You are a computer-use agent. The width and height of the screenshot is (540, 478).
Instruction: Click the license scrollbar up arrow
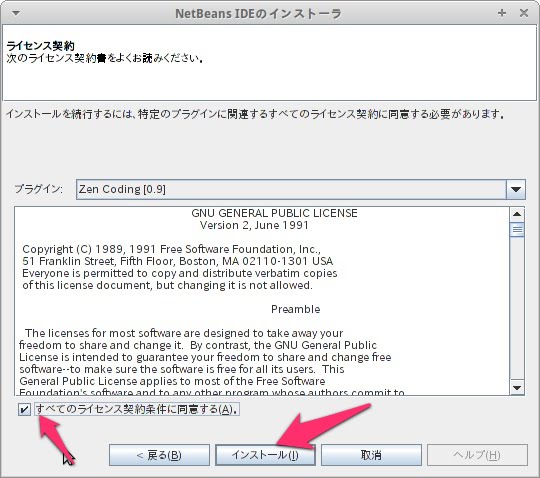[x=517, y=214]
